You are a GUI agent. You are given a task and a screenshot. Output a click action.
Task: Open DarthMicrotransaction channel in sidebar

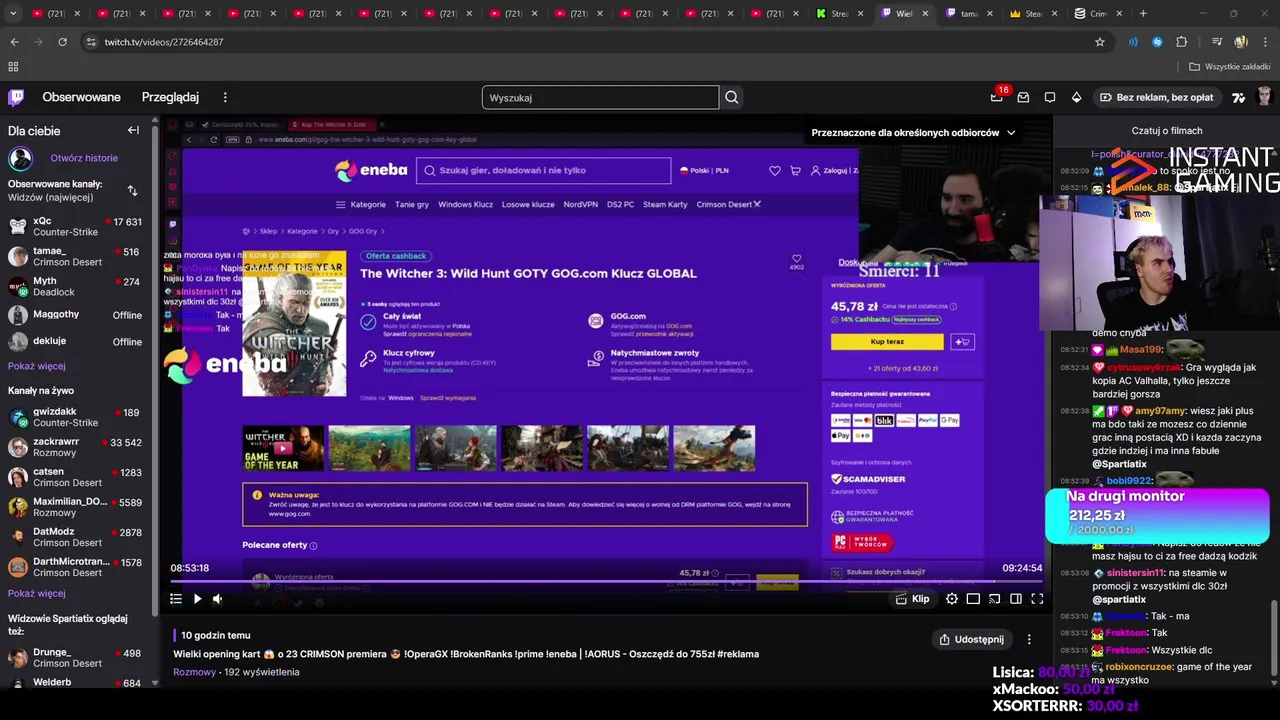[75, 567]
